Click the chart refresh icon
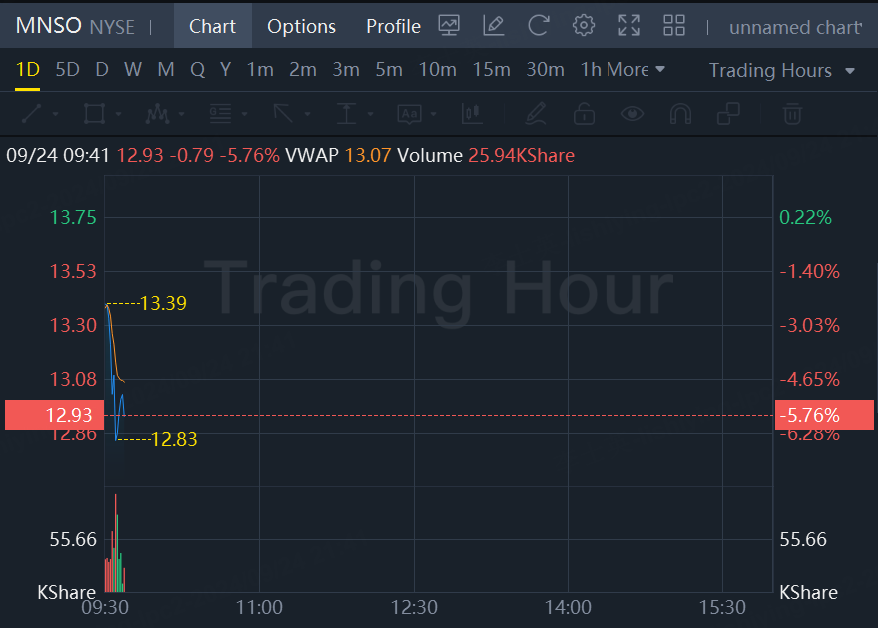This screenshot has height=628, width=878. 539,26
